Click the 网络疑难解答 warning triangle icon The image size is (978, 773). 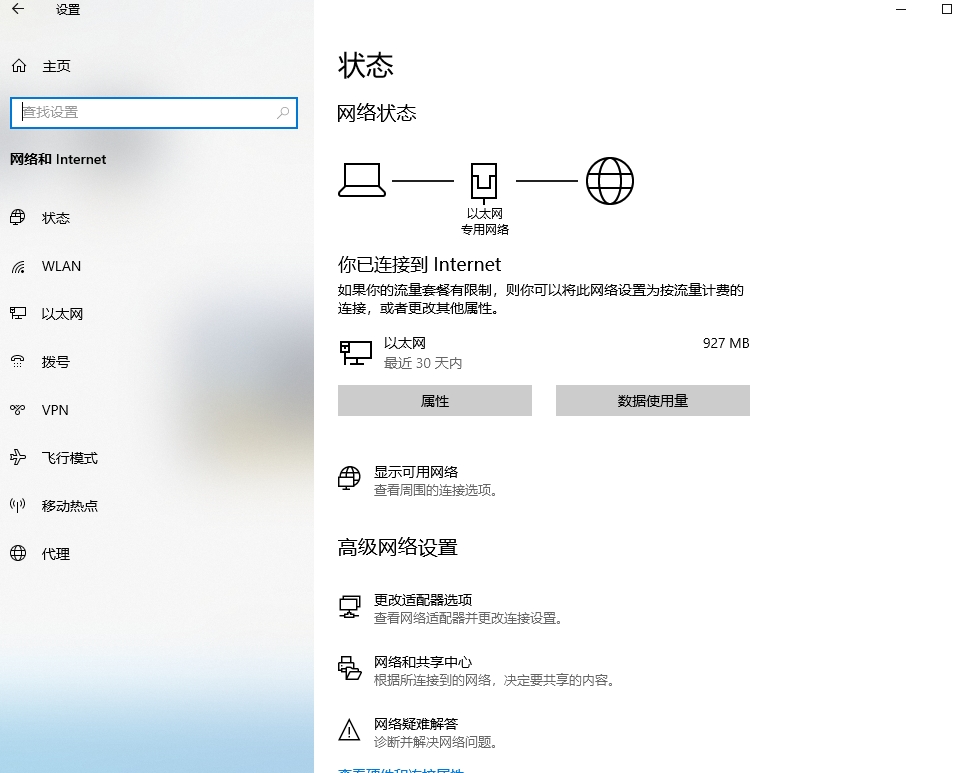point(349,730)
